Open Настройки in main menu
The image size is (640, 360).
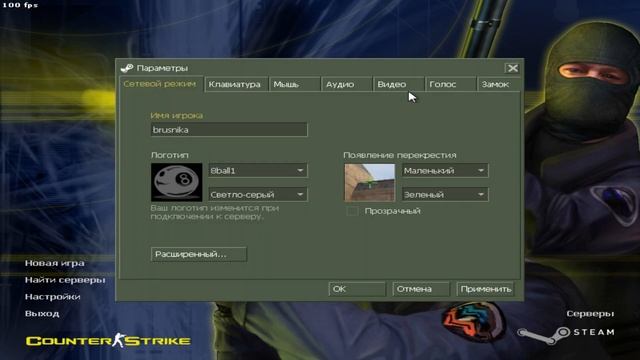(x=52, y=296)
